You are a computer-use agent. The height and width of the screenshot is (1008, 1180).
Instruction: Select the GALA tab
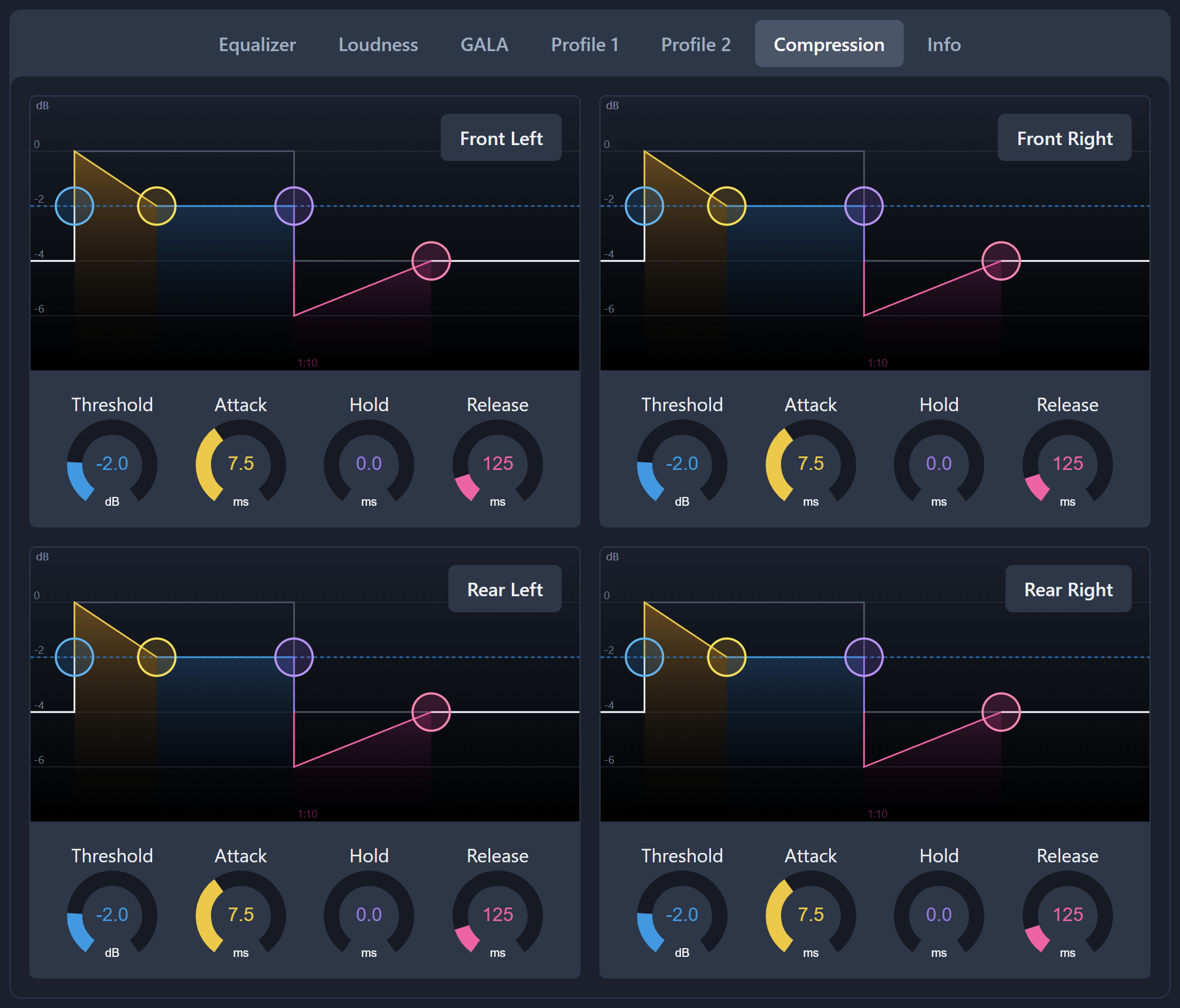[x=484, y=45]
